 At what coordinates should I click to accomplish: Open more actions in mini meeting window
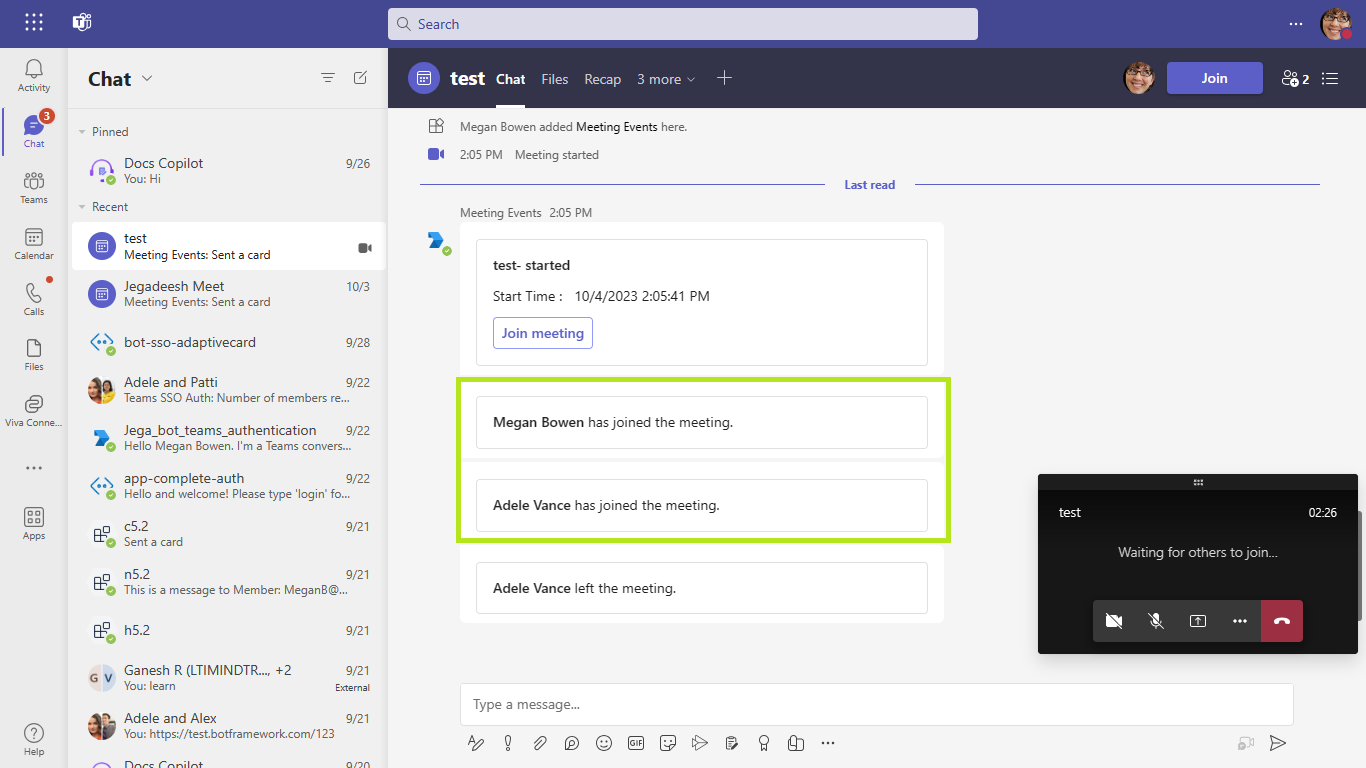pyautogui.click(x=1240, y=621)
